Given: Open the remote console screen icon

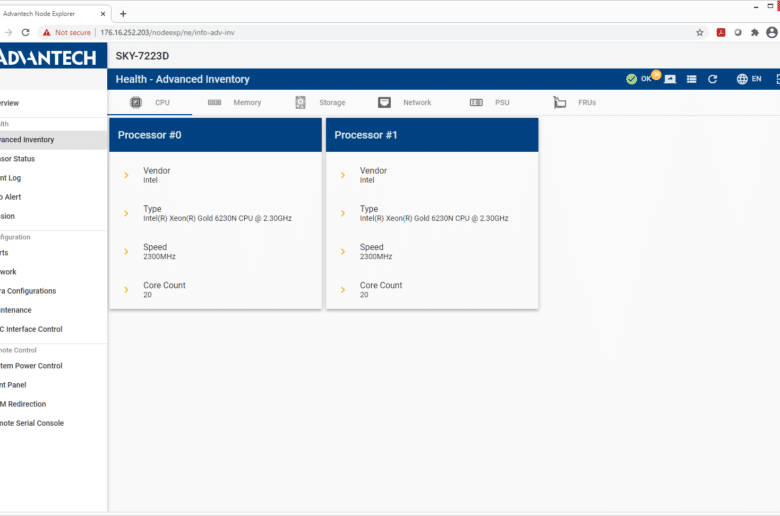Looking at the screenshot, I should [x=670, y=79].
